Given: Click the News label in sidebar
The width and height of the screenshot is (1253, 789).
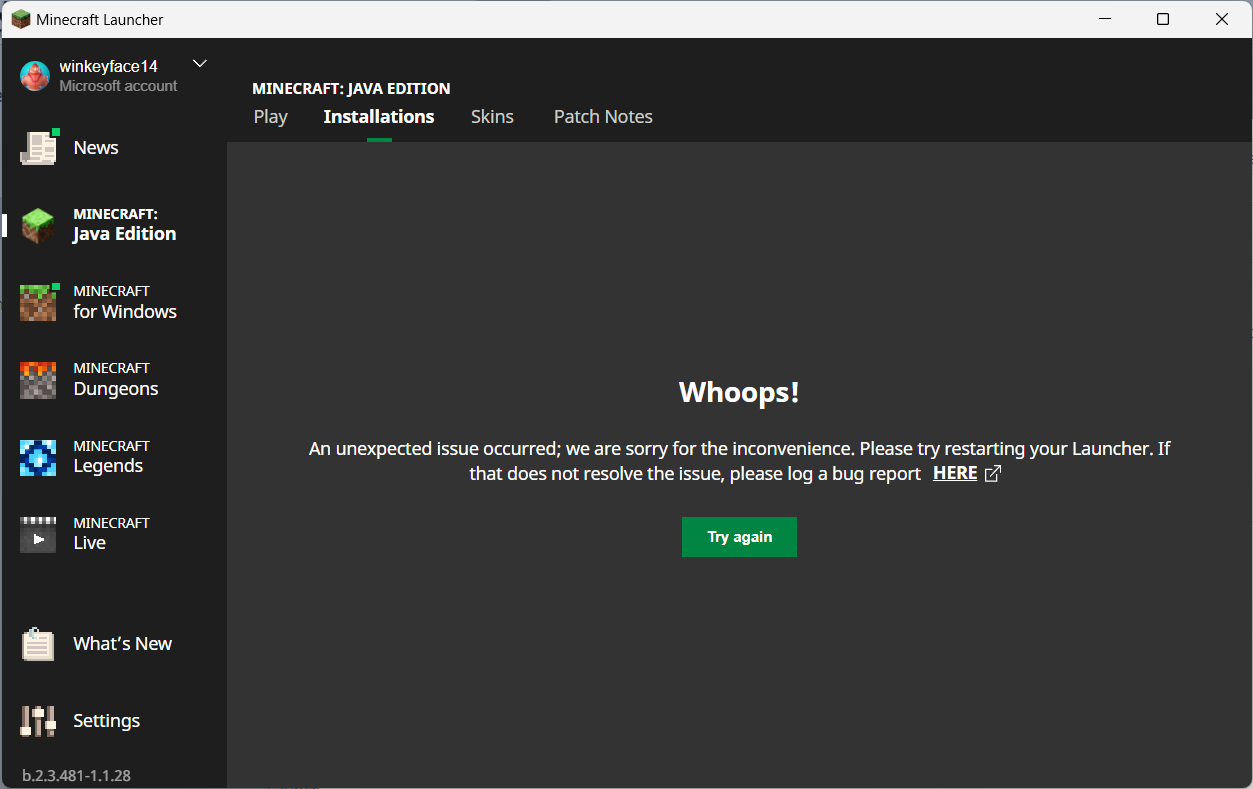Looking at the screenshot, I should pos(96,148).
